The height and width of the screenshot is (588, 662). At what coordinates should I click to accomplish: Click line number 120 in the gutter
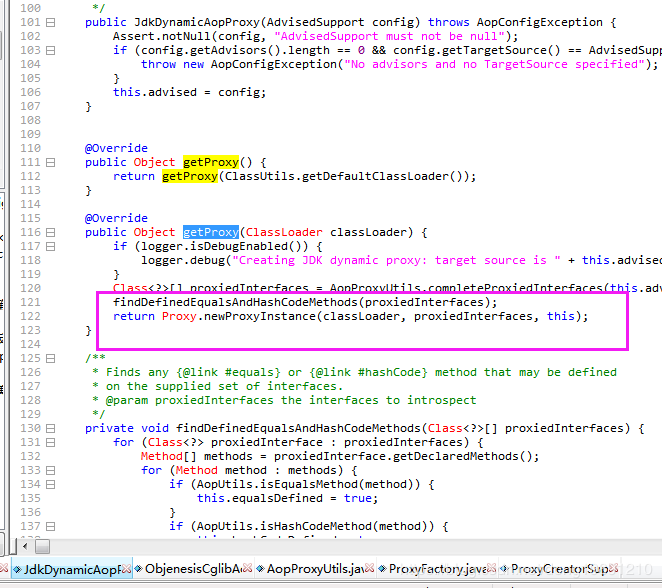click(30, 289)
